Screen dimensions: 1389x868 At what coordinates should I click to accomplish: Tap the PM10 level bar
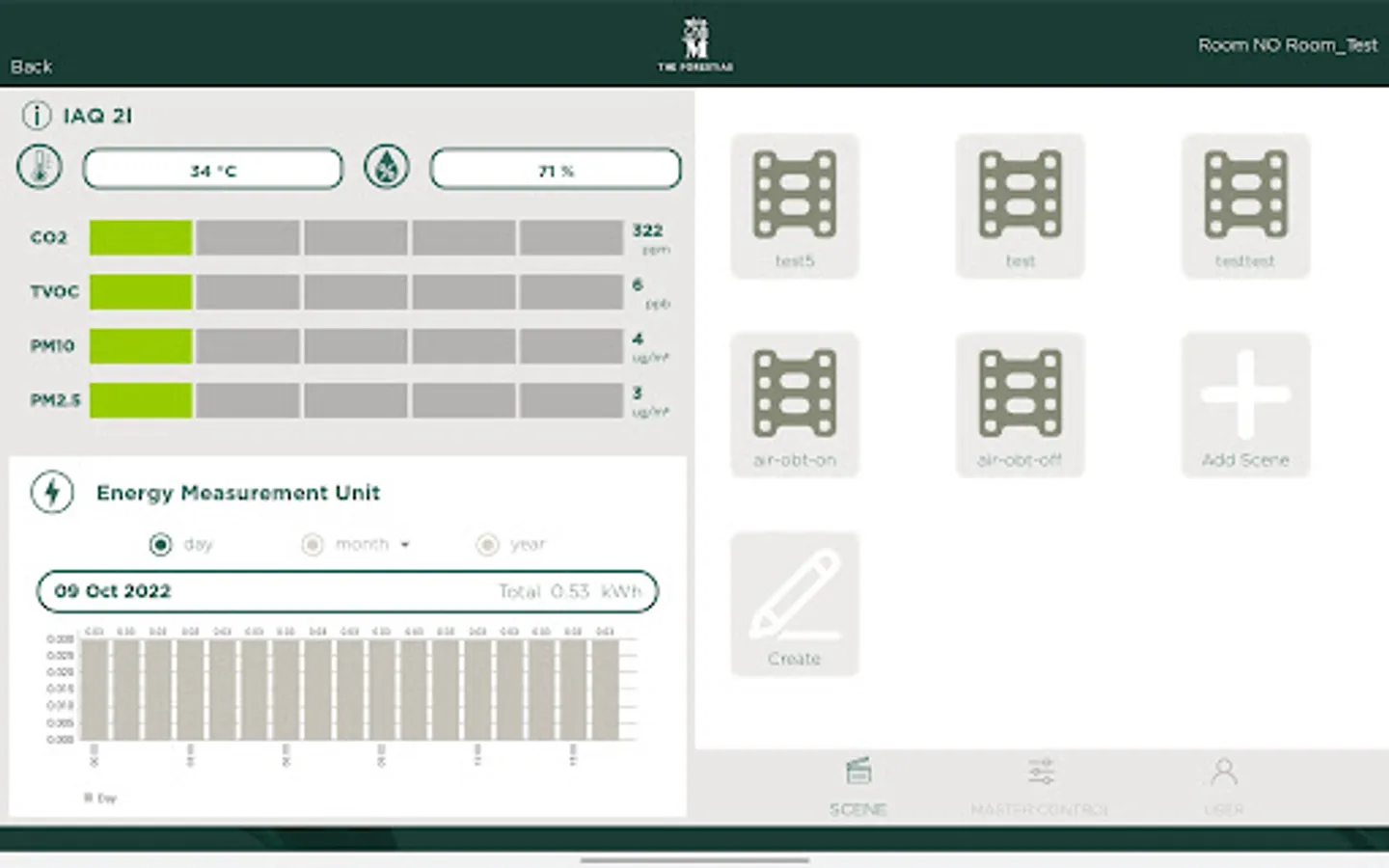[356, 345]
